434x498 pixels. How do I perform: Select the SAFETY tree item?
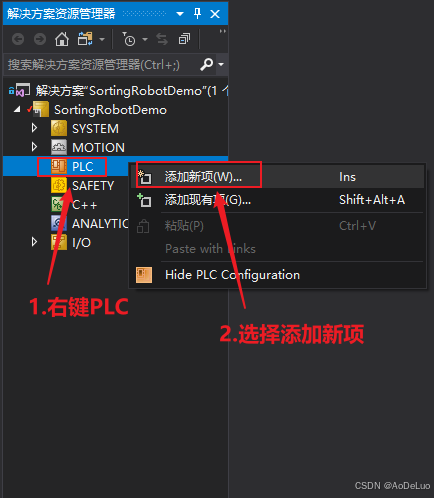(93, 186)
